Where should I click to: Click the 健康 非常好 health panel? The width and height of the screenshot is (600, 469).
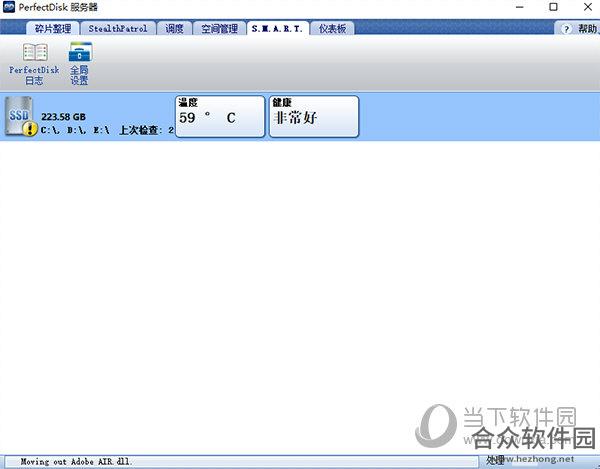coord(314,116)
